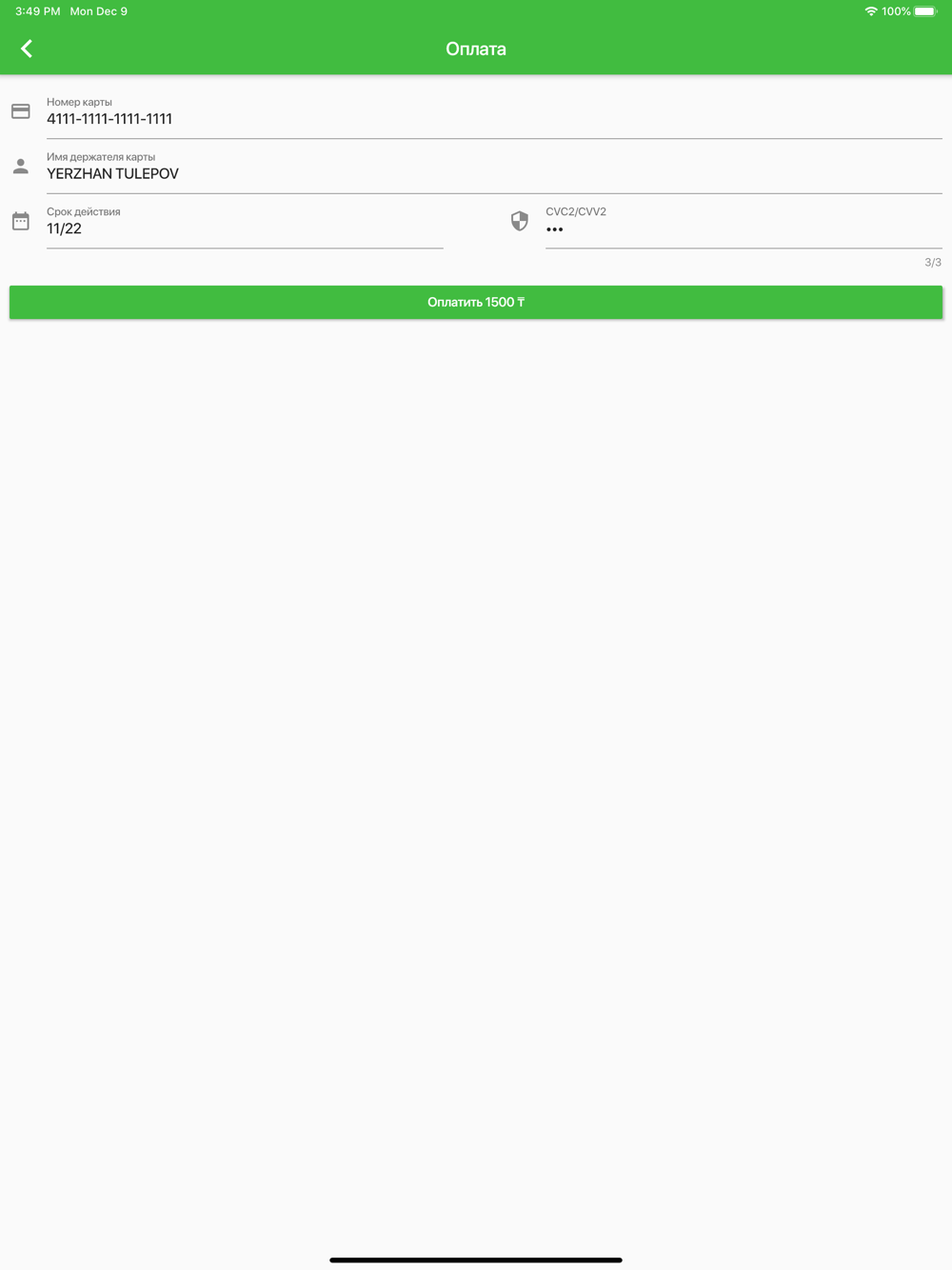Click the Имя держателя карты label
Image resolution: width=952 pixels, height=1270 pixels.
pyautogui.click(x=101, y=157)
